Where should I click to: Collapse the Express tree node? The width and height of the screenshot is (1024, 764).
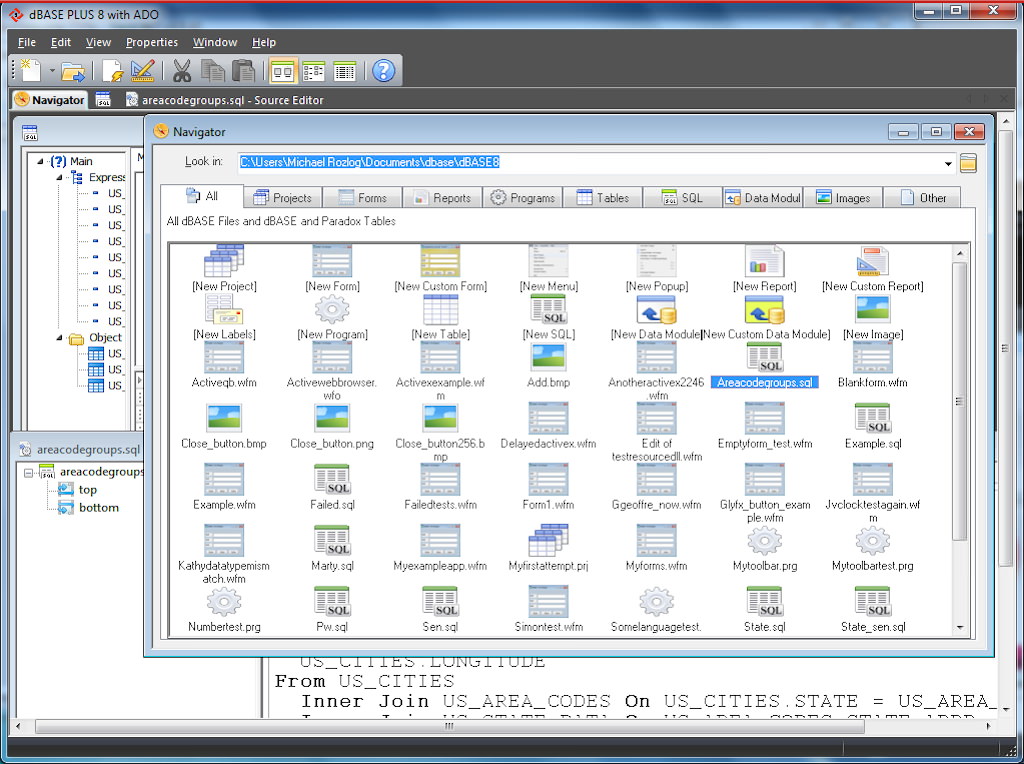click(59, 178)
